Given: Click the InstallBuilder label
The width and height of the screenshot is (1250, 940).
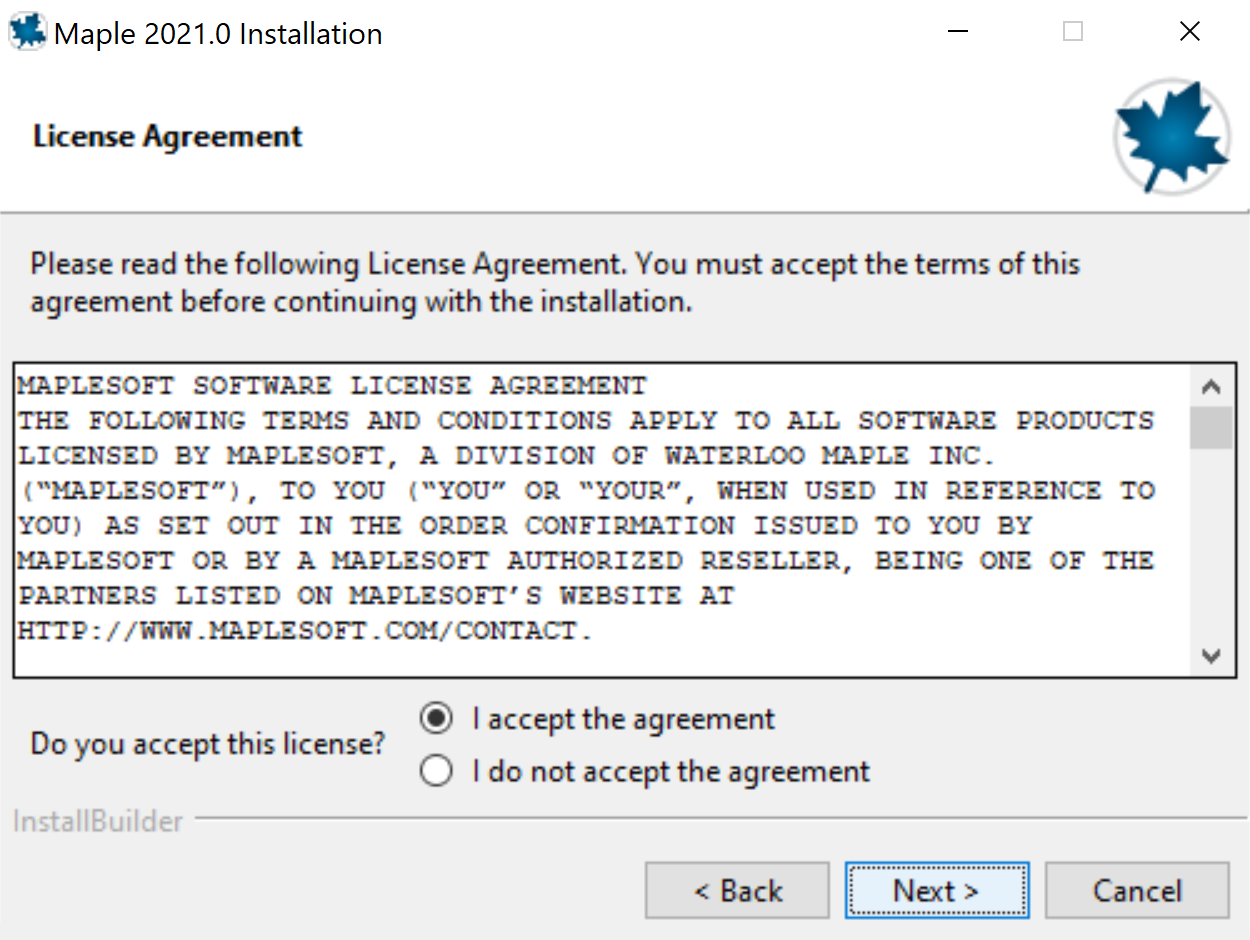Looking at the screenshot, I should [x=98, y=821].
